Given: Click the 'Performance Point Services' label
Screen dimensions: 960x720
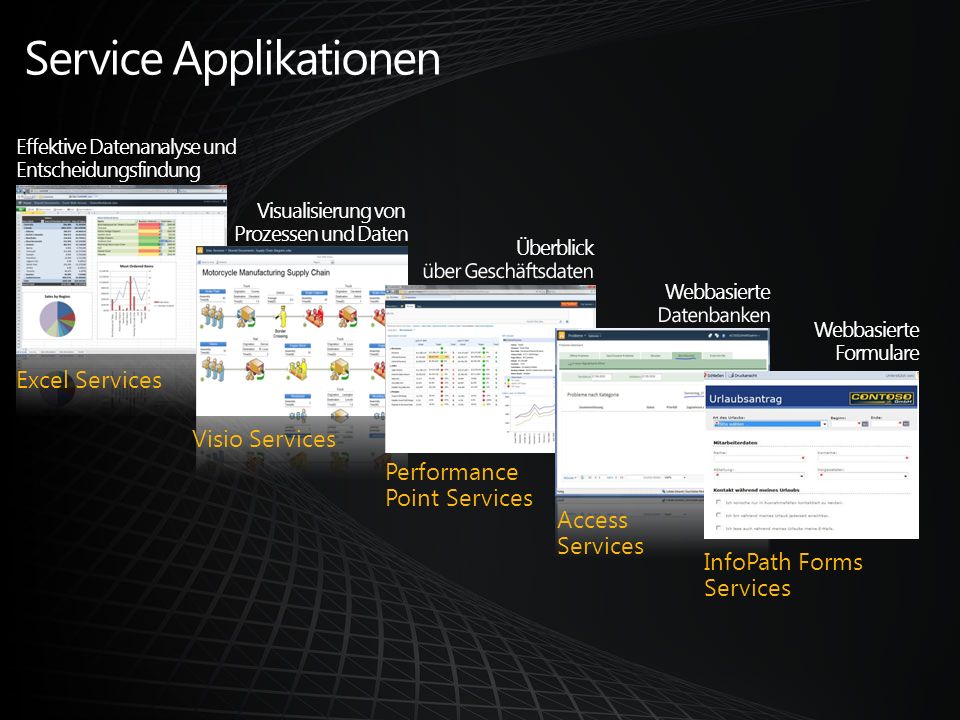Looking at the screenshot, I should point(459,485).
